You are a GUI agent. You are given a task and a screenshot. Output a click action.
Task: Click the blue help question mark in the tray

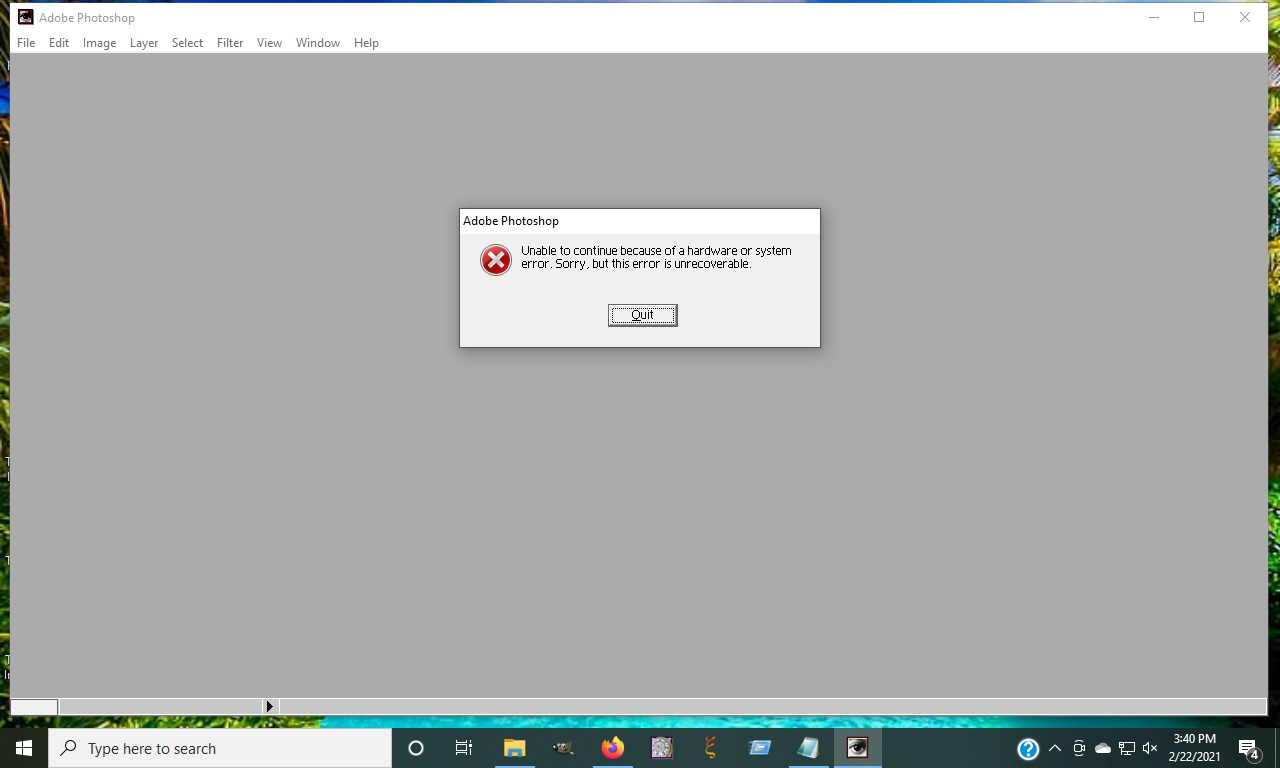(1028, 748)
